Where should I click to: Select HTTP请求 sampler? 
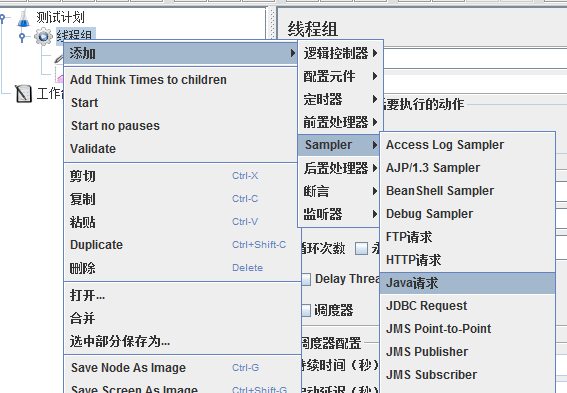point(467,260)
